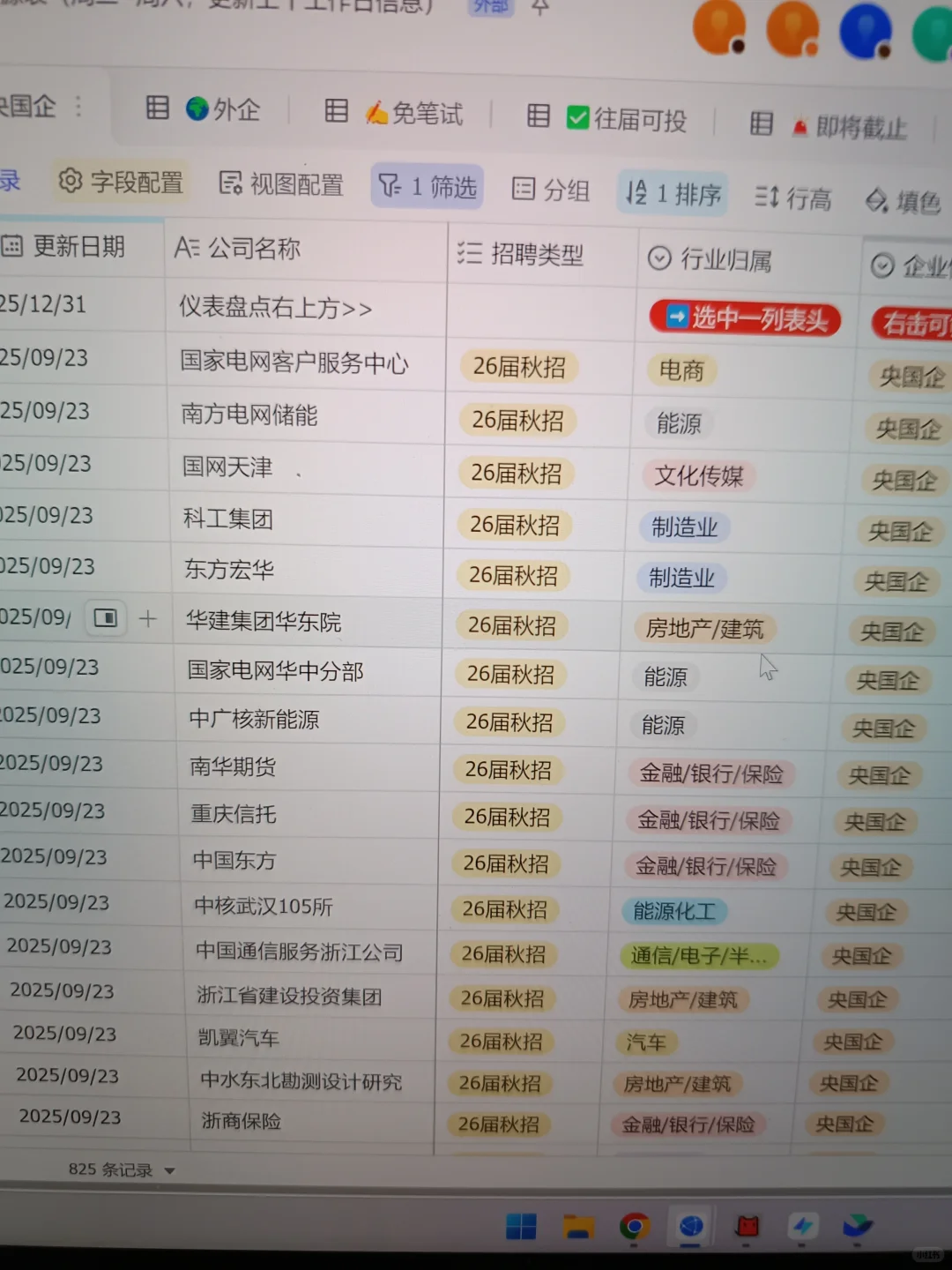This screenshot has width=952, height=1270.
Task: Click the 26届秋招 tag in 国网天津 row
Action: click(x=517, y=473)
